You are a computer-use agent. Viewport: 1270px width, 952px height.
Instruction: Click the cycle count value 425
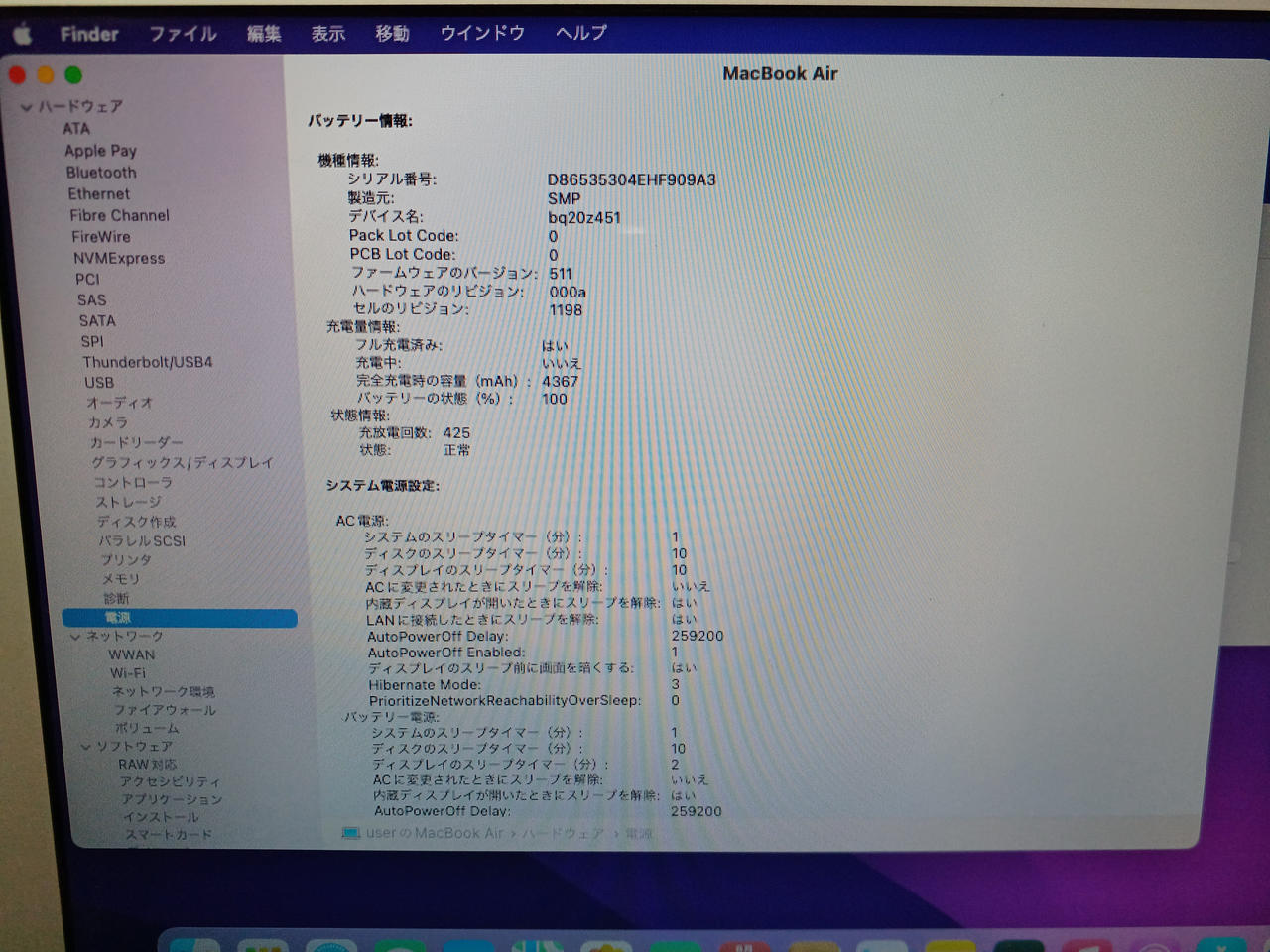point(456,432)
